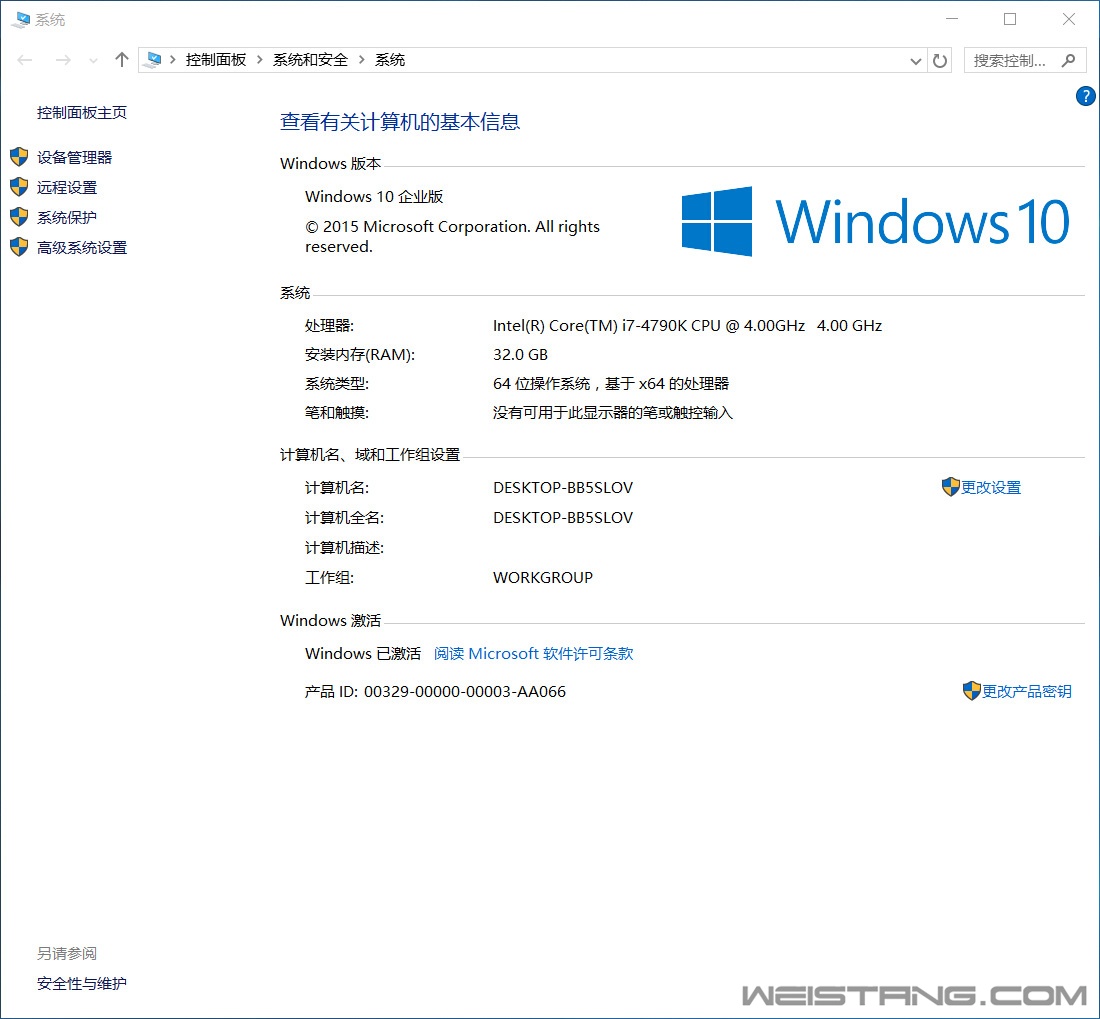Read the 阅读 Microsoft 软件许可条款 link
Image resolution: width=1100 pixels, height=1019 pixels.
tap(533, 654)
